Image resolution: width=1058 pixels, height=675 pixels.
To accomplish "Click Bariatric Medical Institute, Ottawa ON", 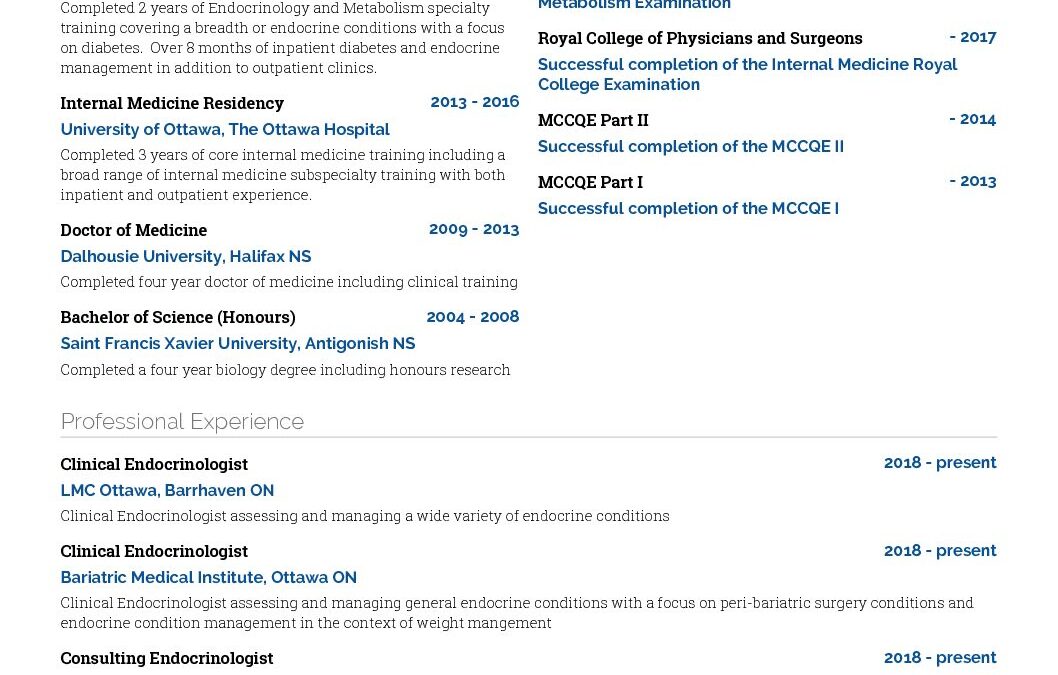I will point(208,578).
